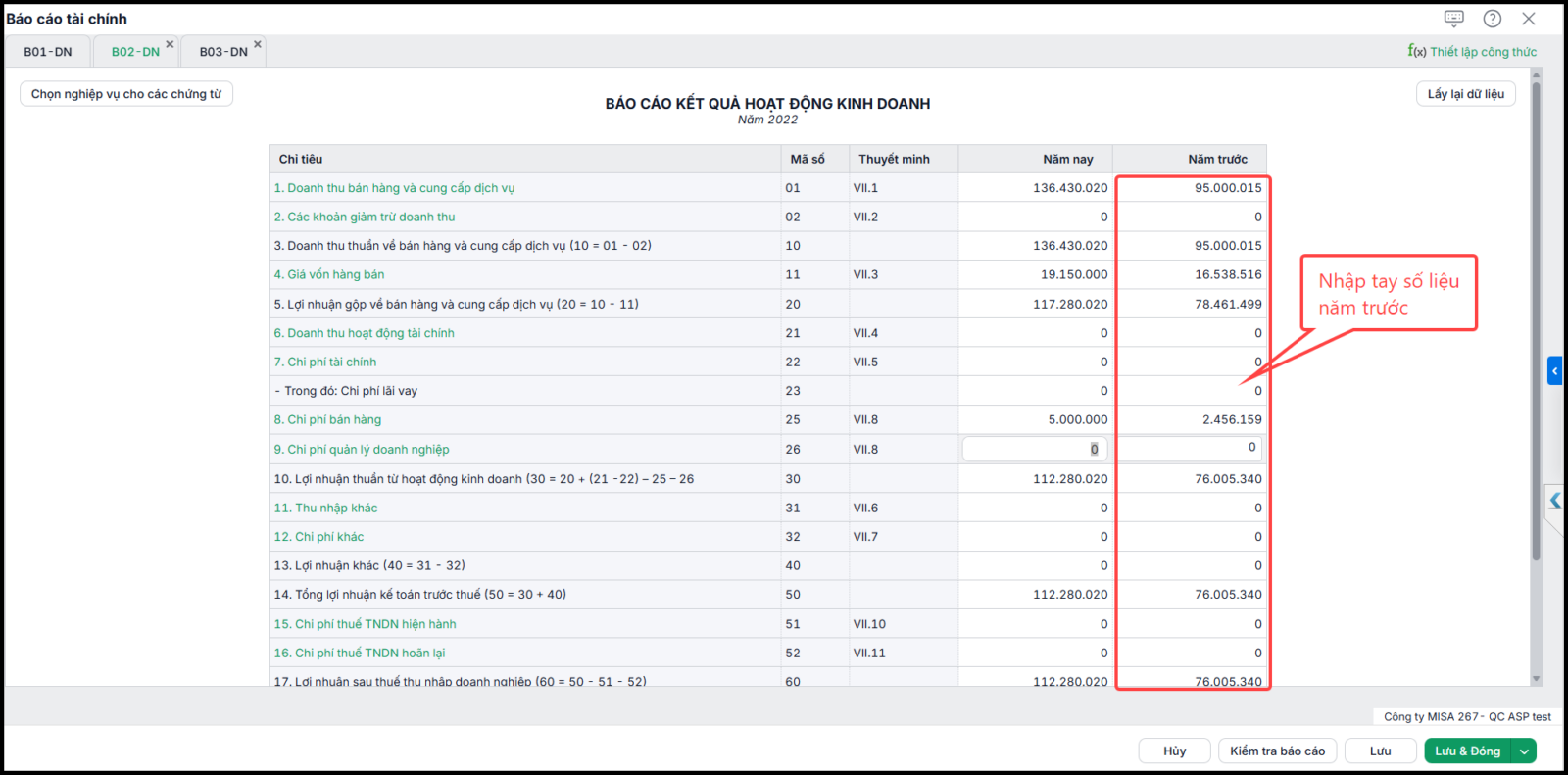Close the B02-DN tab
Image resolution: width=1568 pixels, height=775 pixels.
pos(170,44)
